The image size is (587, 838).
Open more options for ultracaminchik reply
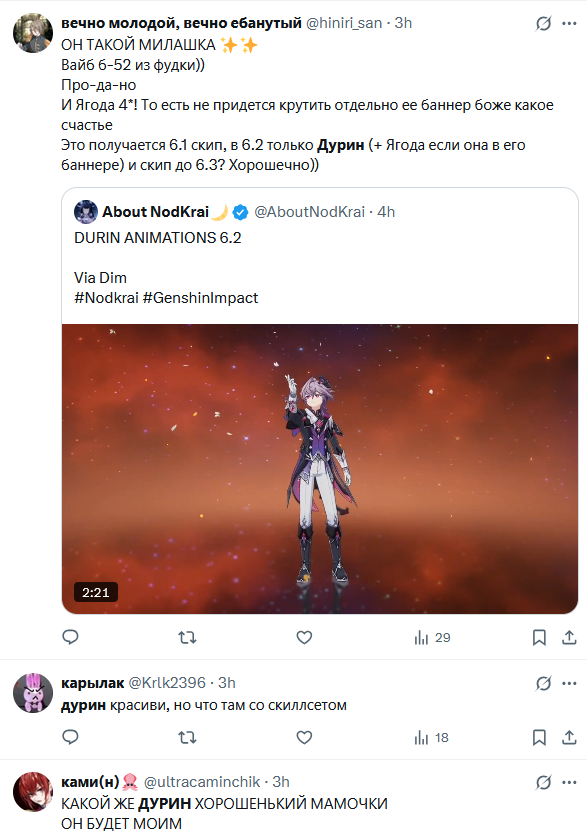point(569,782)
